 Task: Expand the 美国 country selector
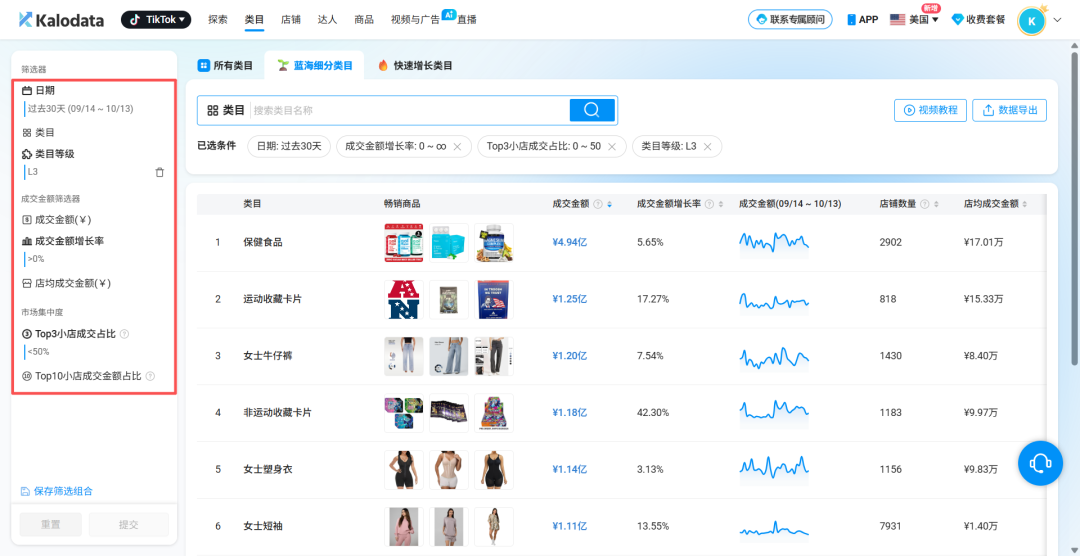[x=914, y=20]
